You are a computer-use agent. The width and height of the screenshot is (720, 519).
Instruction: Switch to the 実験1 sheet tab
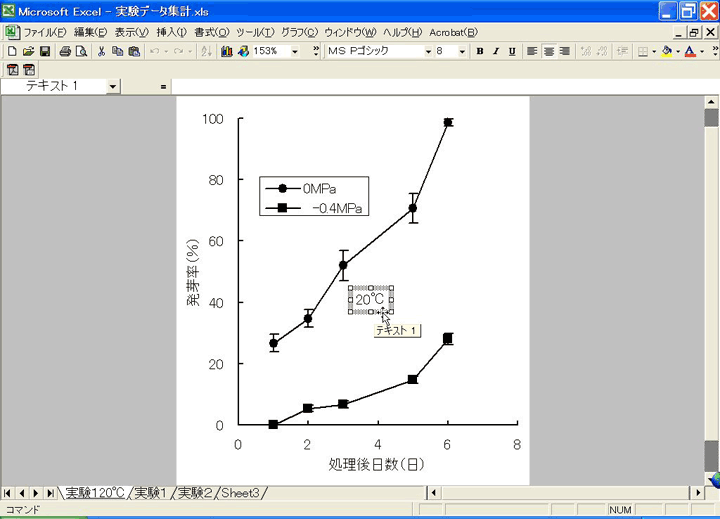[x=150, y=493]
